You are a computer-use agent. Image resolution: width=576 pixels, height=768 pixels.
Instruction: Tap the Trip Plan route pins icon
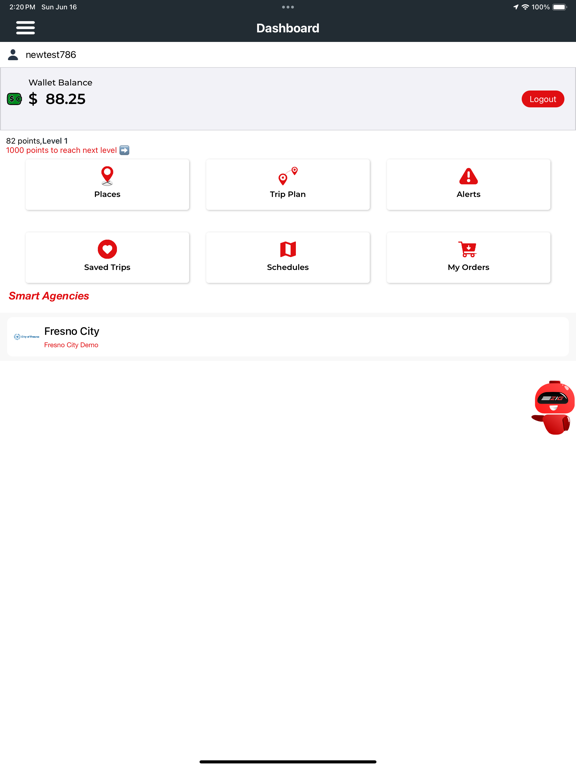pyautogui.click(x=288, y=175)
